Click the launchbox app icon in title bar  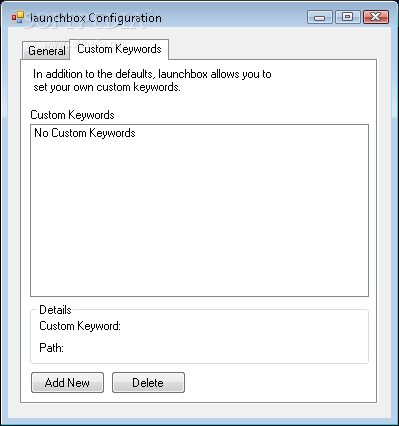coord(18,18)
